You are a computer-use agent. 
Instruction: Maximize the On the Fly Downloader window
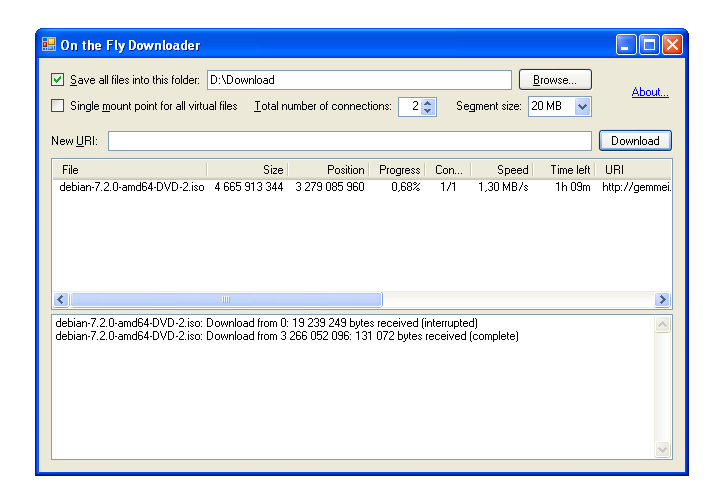click(649, 45)
